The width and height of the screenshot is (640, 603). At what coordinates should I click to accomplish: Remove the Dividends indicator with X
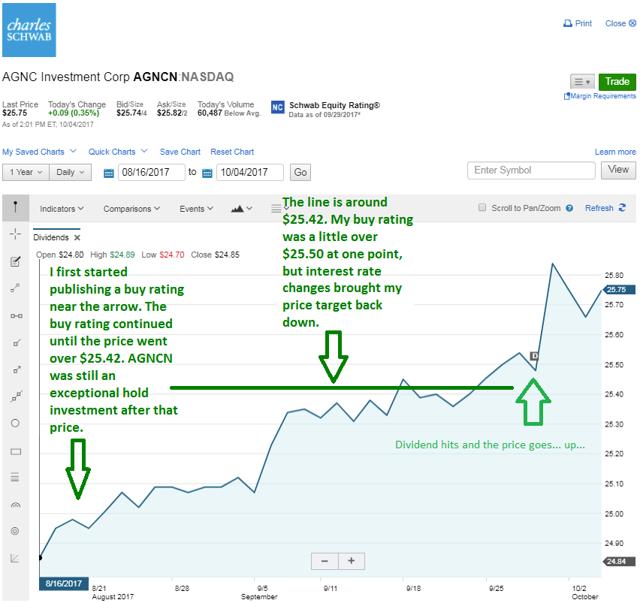pyautogui.click(x=77, y=238)
